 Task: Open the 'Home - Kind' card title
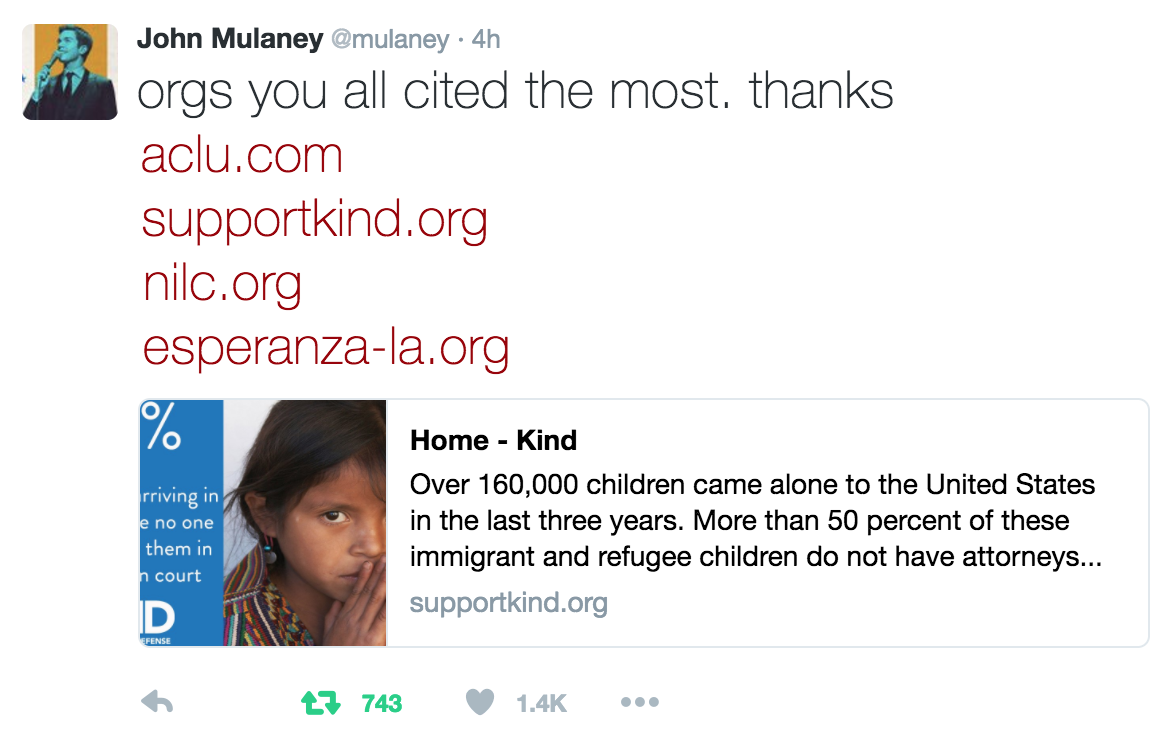493,440
